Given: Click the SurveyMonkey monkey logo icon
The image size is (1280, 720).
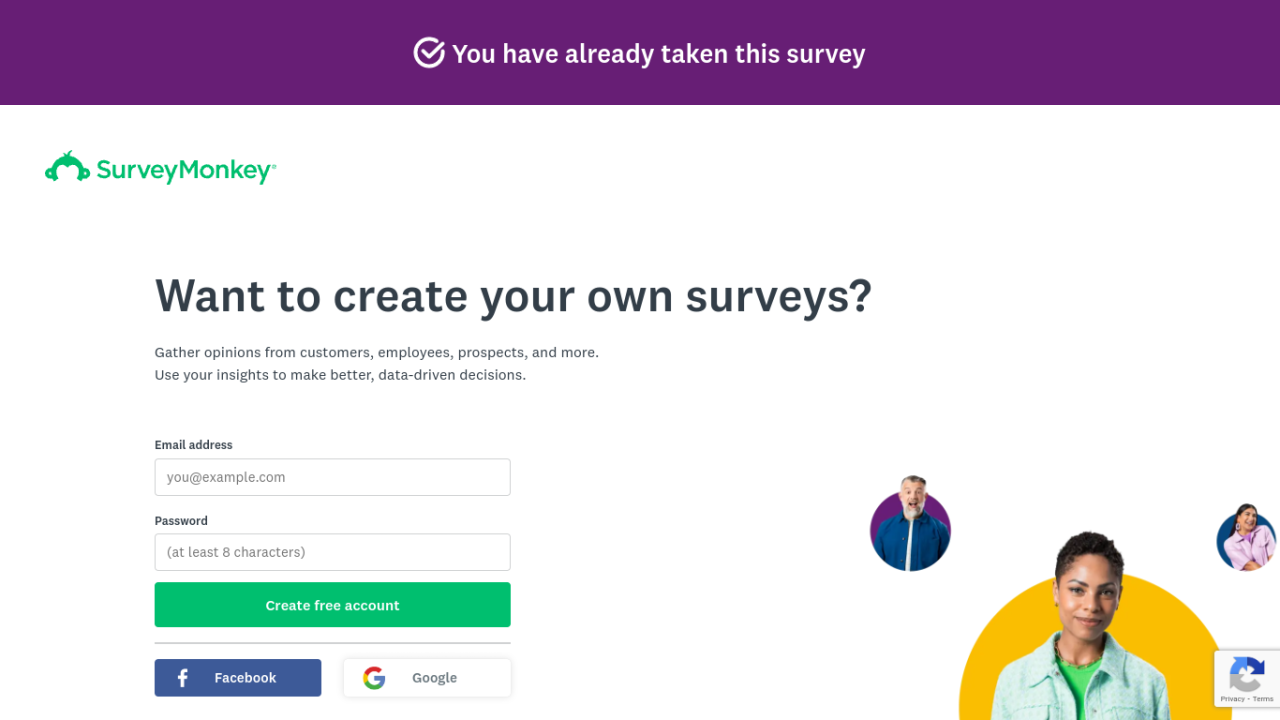Looking at the screenshot, I should click(67, 167).
